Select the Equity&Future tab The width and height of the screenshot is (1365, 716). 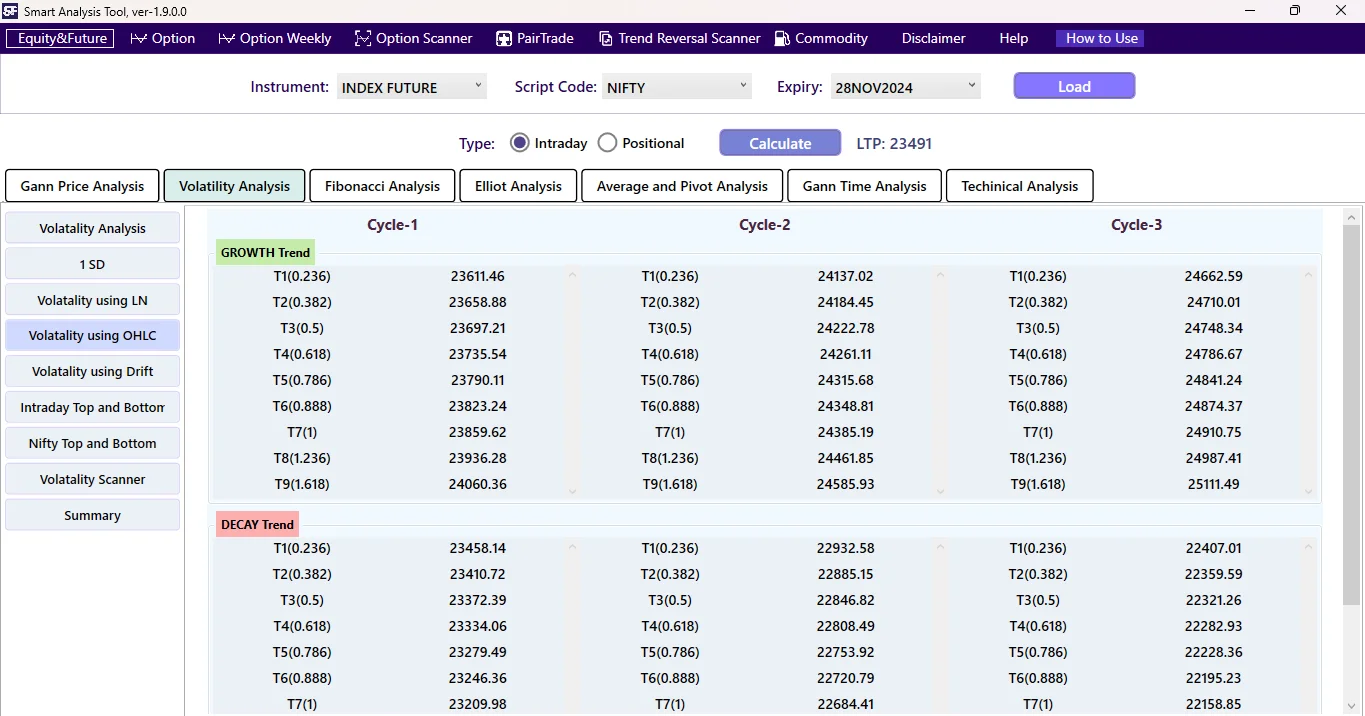(x=59, y=38)
